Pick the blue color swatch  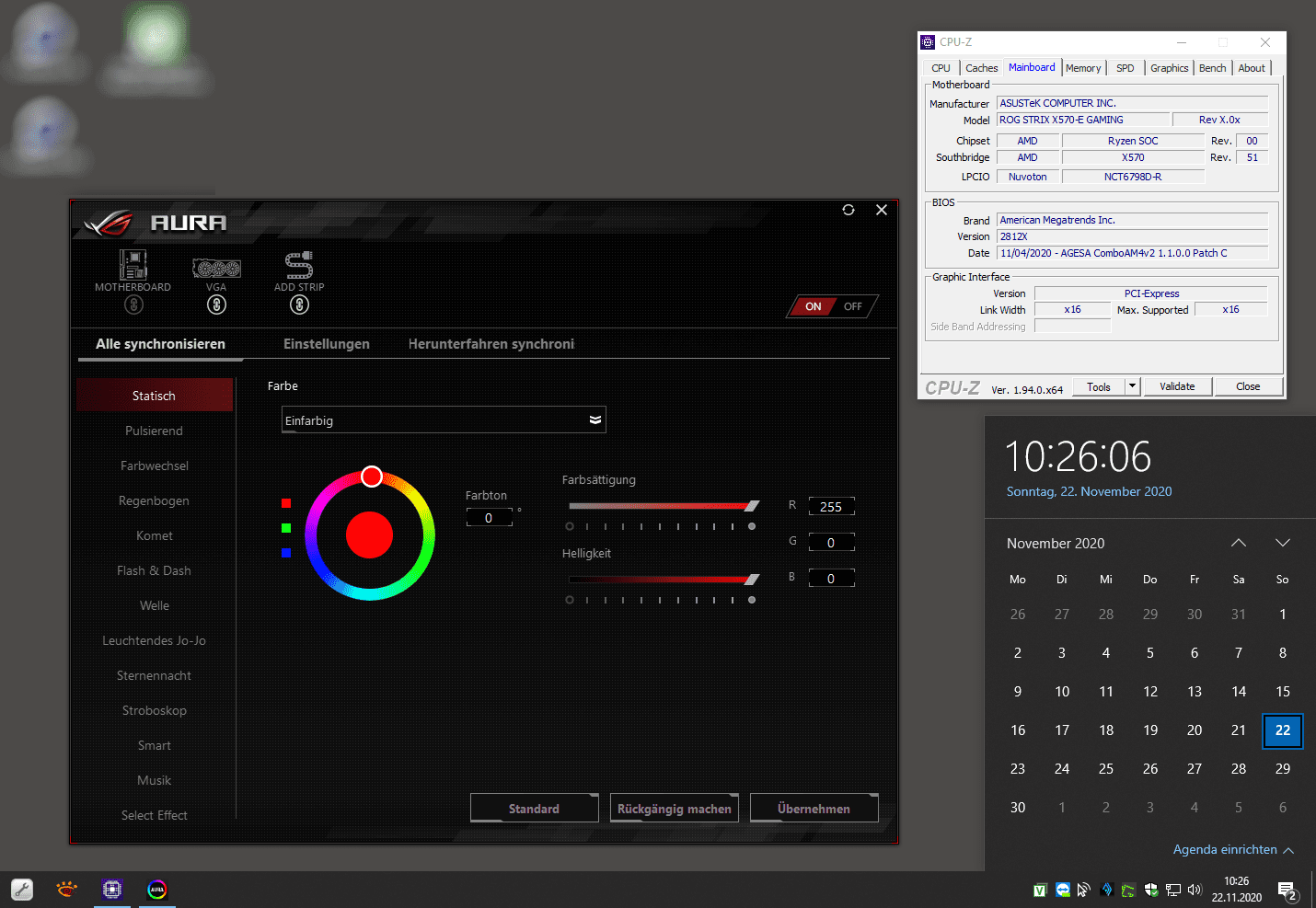pos(286,553)
